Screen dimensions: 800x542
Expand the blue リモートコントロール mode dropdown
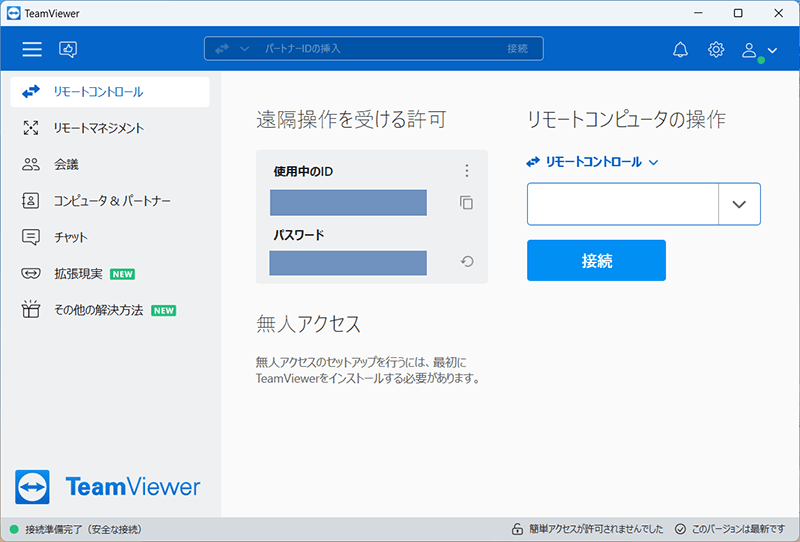[592, 162]
